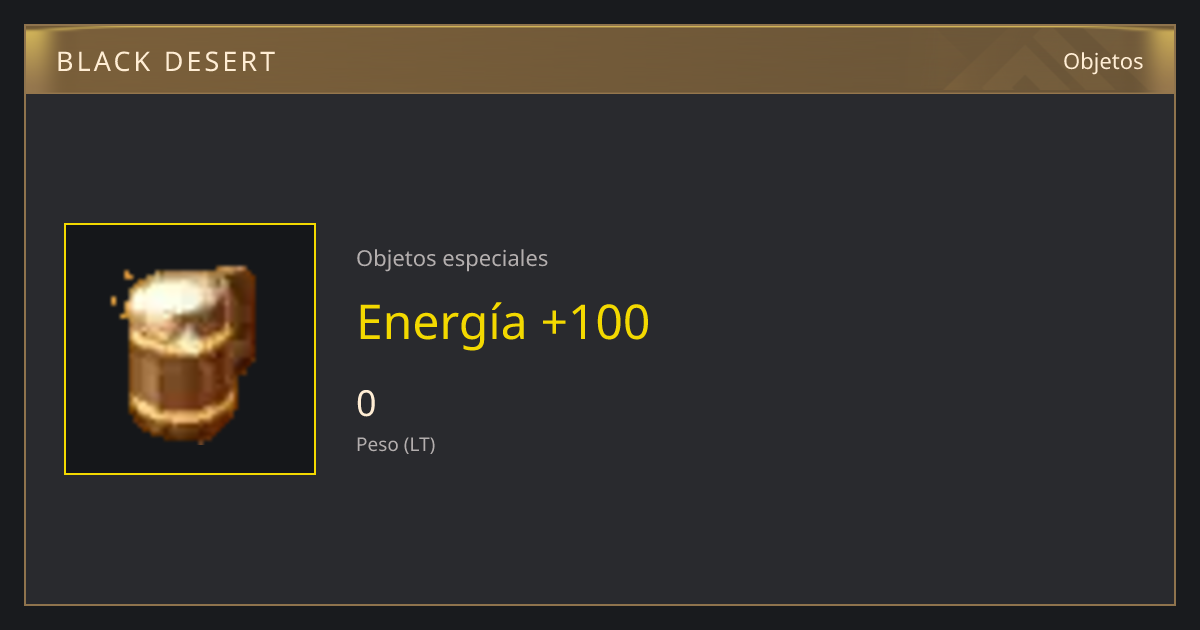Click the Energía +100 item name

tap(503, 322)
